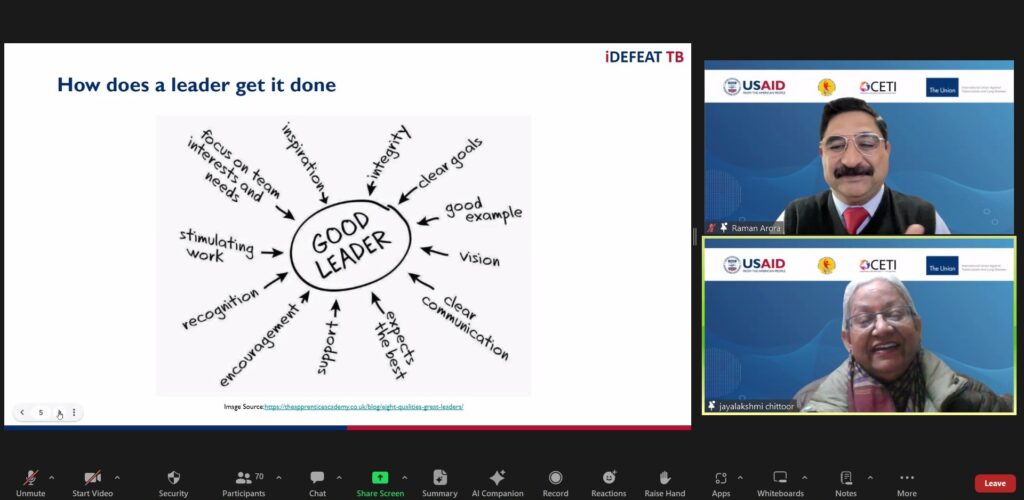The width and height of the screenshot is (1024, 500).
Task: Open the image source link under the slide
Action: (x=364, y=407)
